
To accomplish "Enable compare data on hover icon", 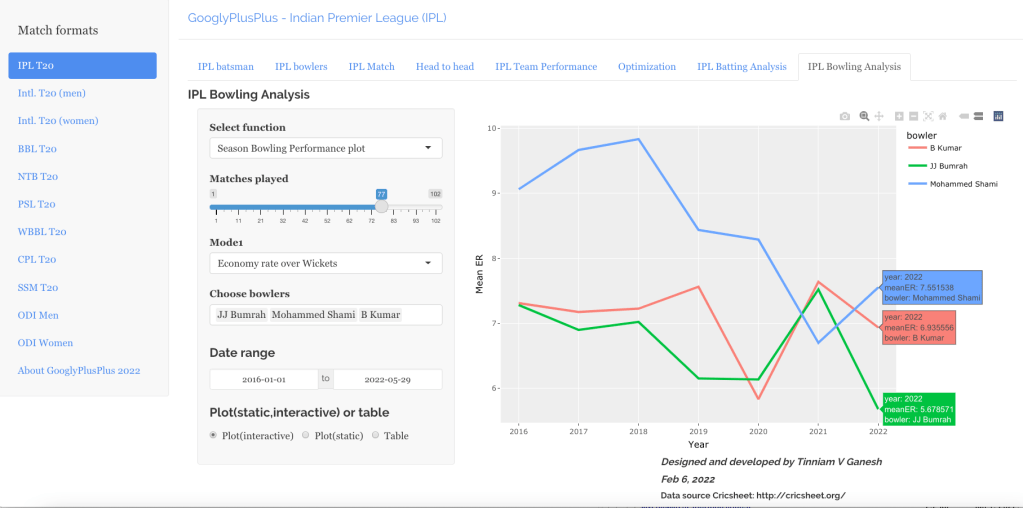I will 978,116.
